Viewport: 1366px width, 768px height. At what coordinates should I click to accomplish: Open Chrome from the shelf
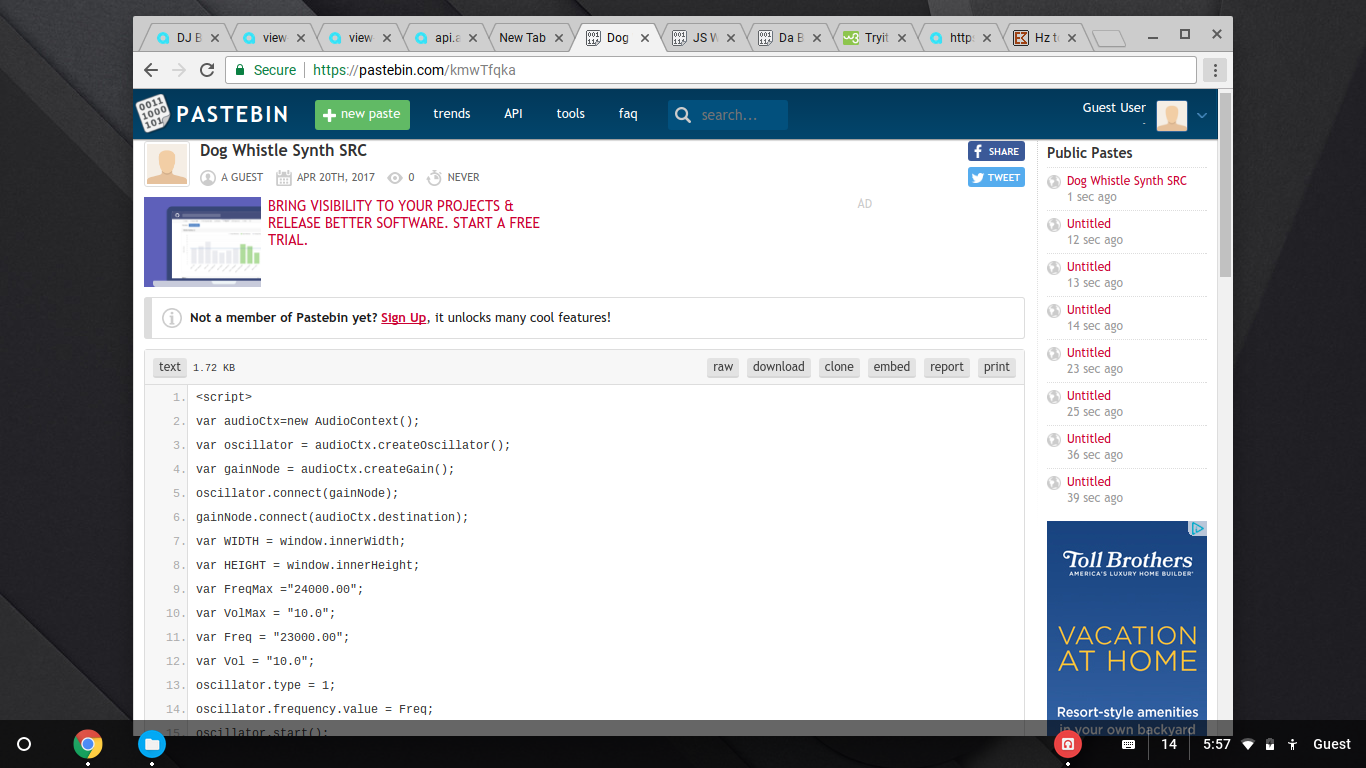(88, 744)
